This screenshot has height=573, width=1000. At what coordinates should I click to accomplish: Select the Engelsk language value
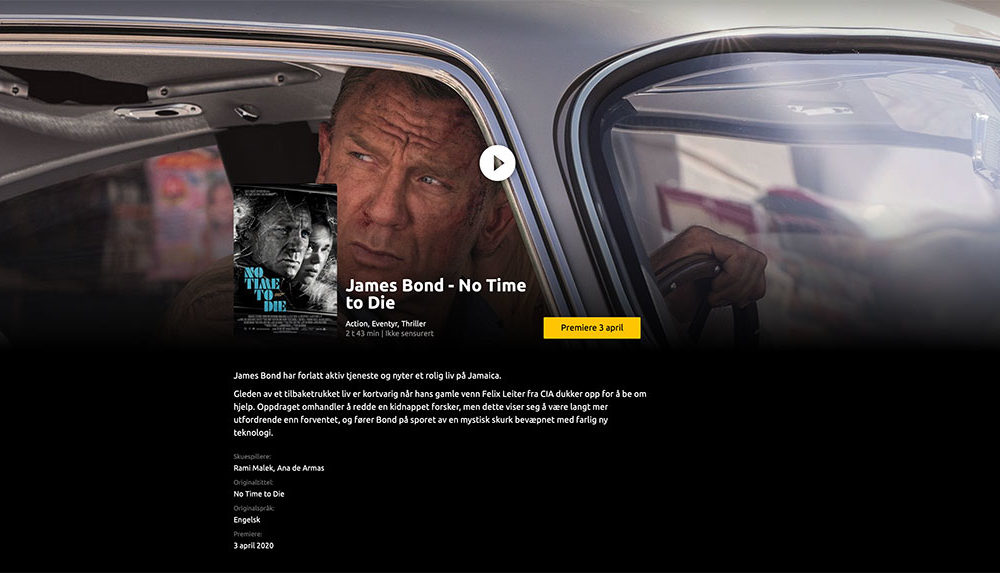coord(247,520)
